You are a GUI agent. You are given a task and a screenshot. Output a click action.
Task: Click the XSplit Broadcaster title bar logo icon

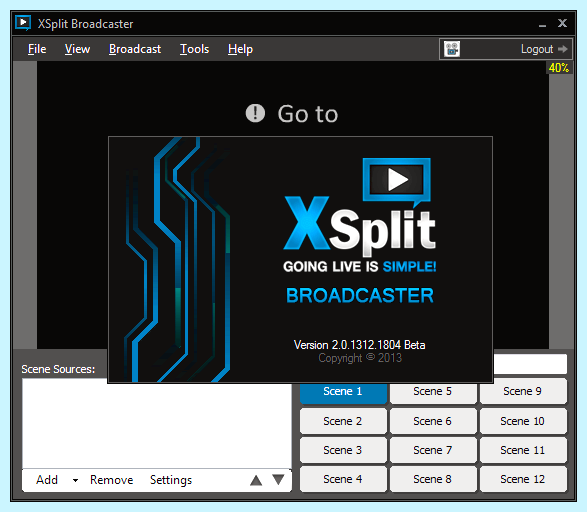point(23,23)
